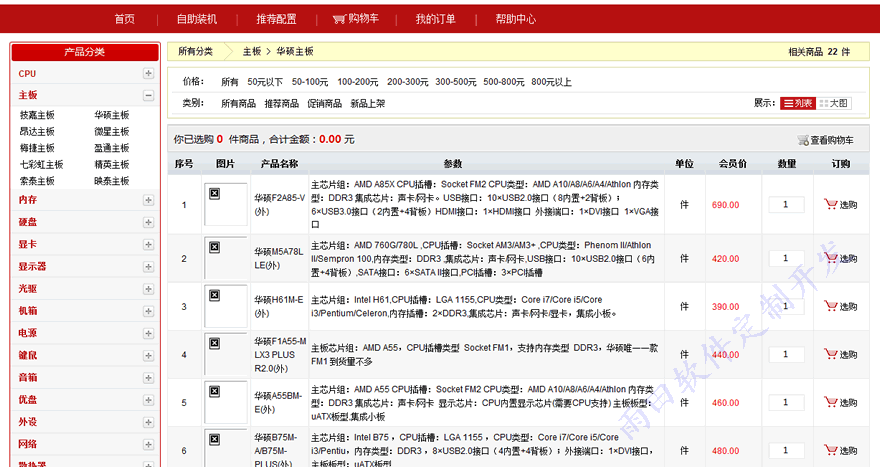Expand the 优盘 category plus icon

[x=148, y=400]
